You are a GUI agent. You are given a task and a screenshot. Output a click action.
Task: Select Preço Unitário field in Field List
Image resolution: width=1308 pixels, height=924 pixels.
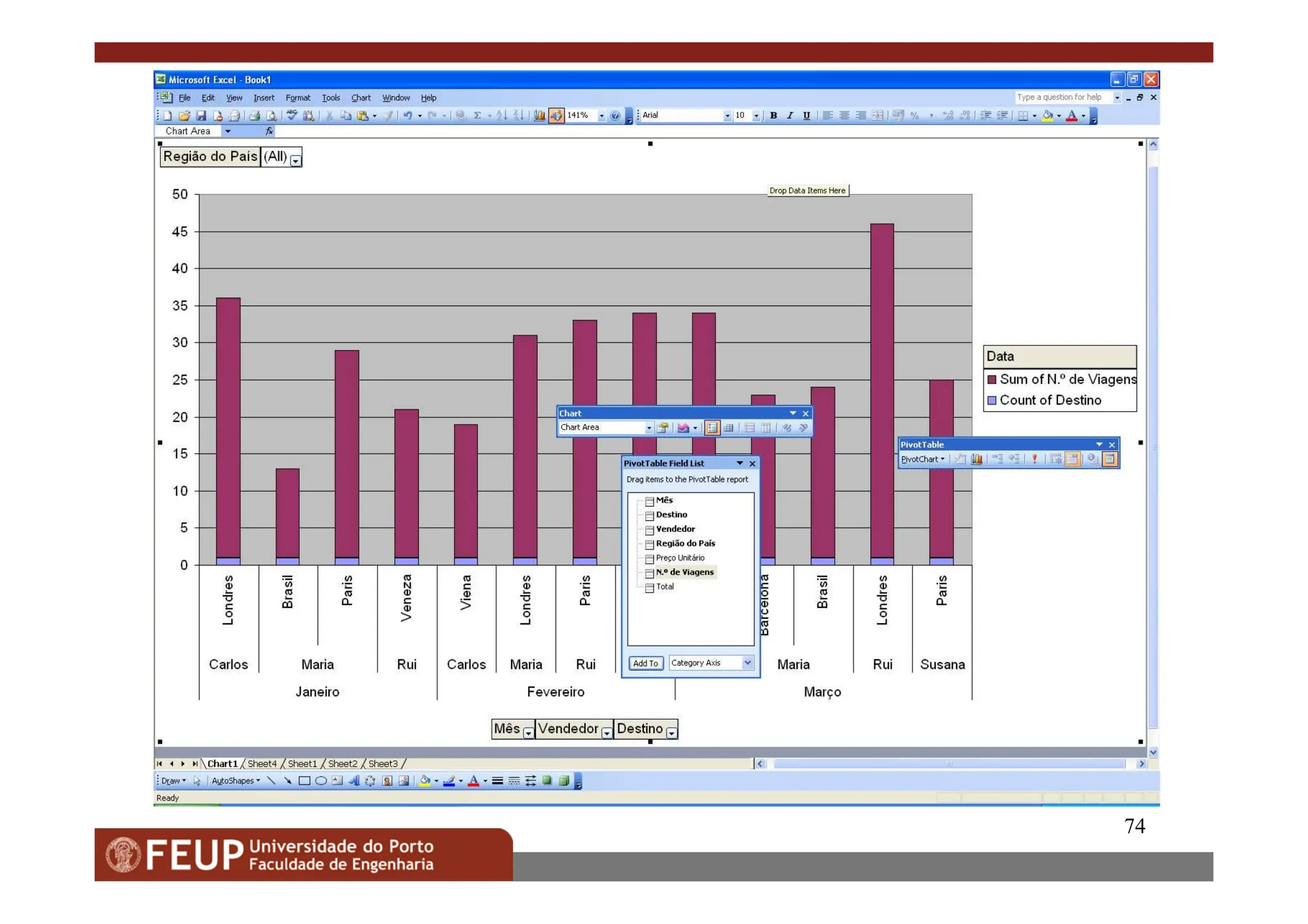point(680,558)
